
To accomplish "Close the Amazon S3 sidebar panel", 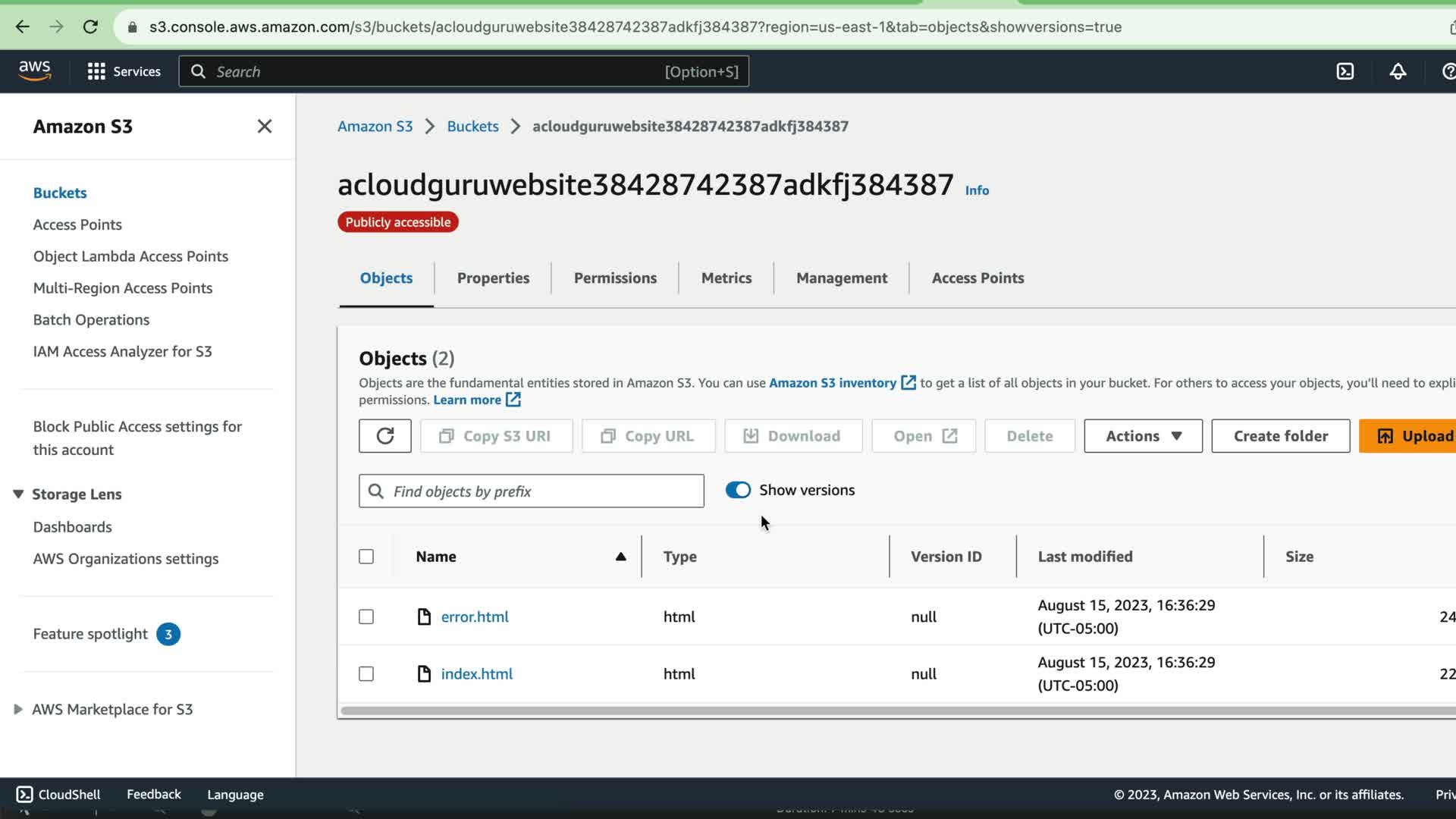I will (264, 127).
